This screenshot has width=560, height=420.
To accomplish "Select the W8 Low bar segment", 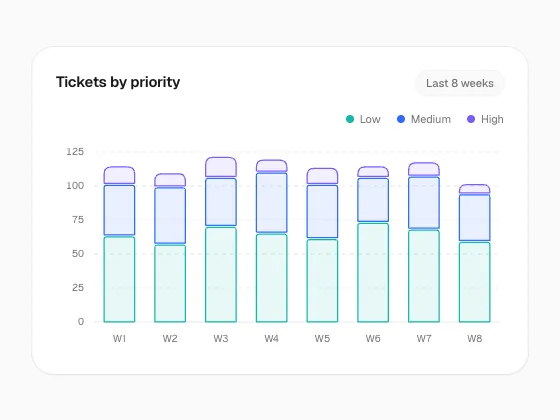I will point(475,282).
